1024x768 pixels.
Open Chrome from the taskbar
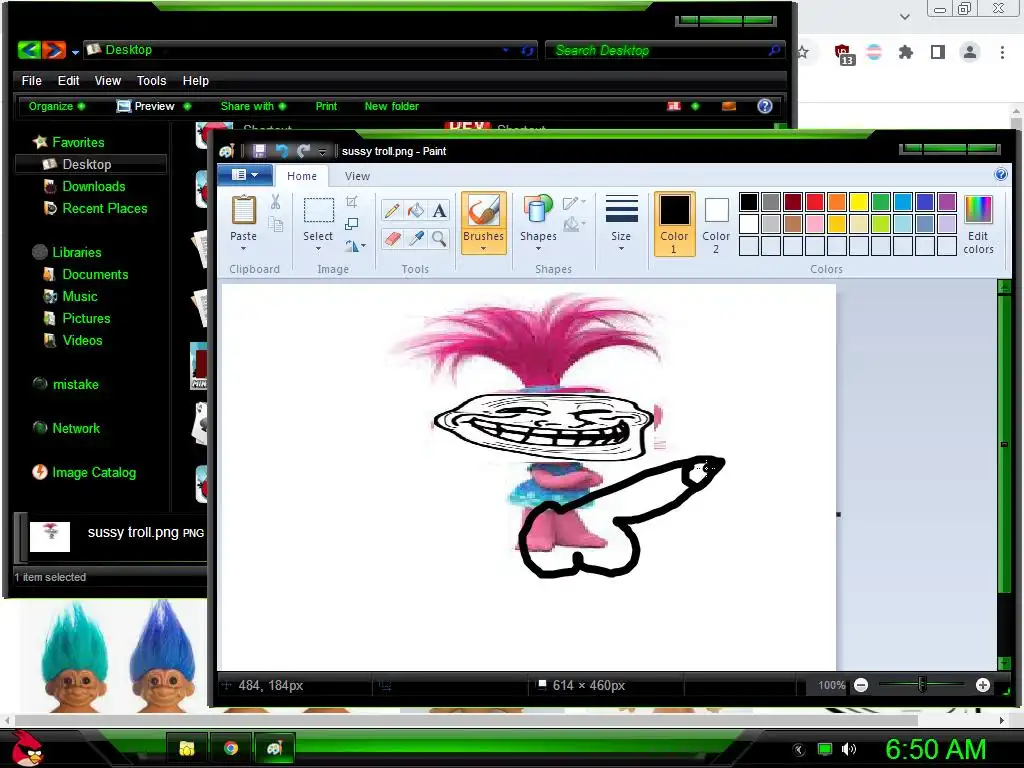(231, 748)
